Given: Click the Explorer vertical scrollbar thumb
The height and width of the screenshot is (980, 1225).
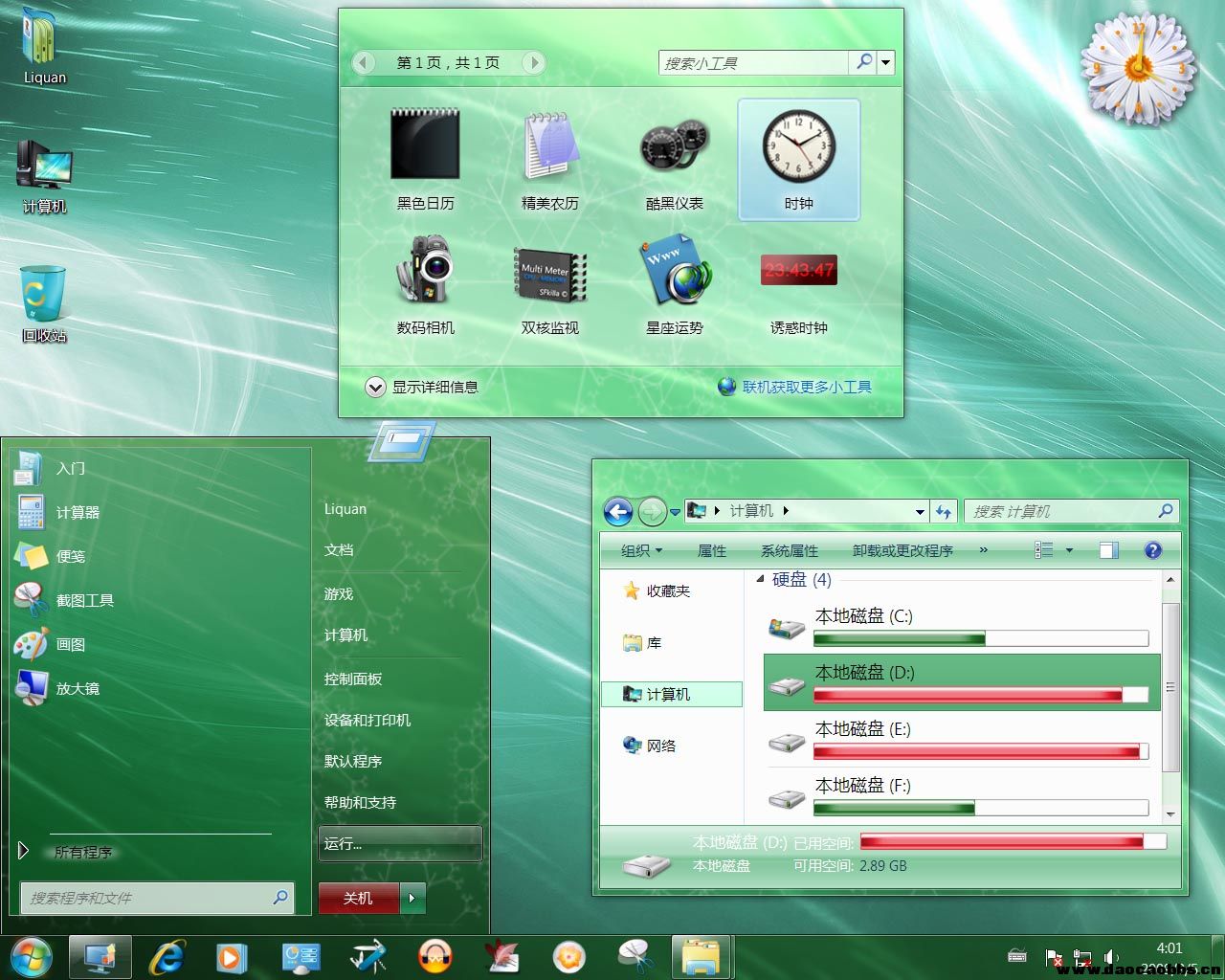Looking at the screenshot, I should pos(1170,687).
